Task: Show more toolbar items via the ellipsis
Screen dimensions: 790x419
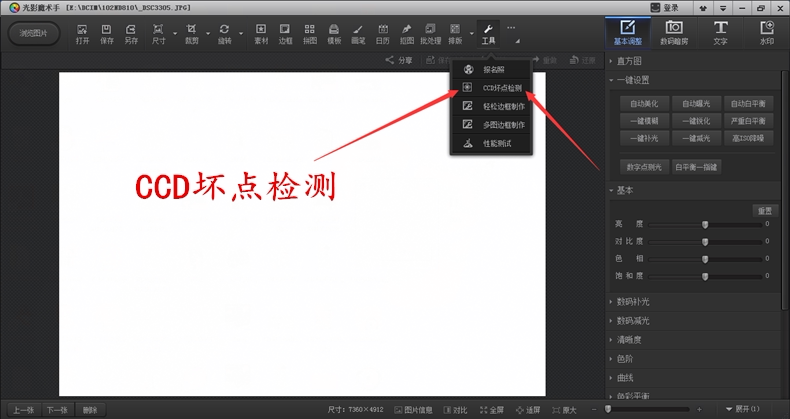Action: pos(511,28)
